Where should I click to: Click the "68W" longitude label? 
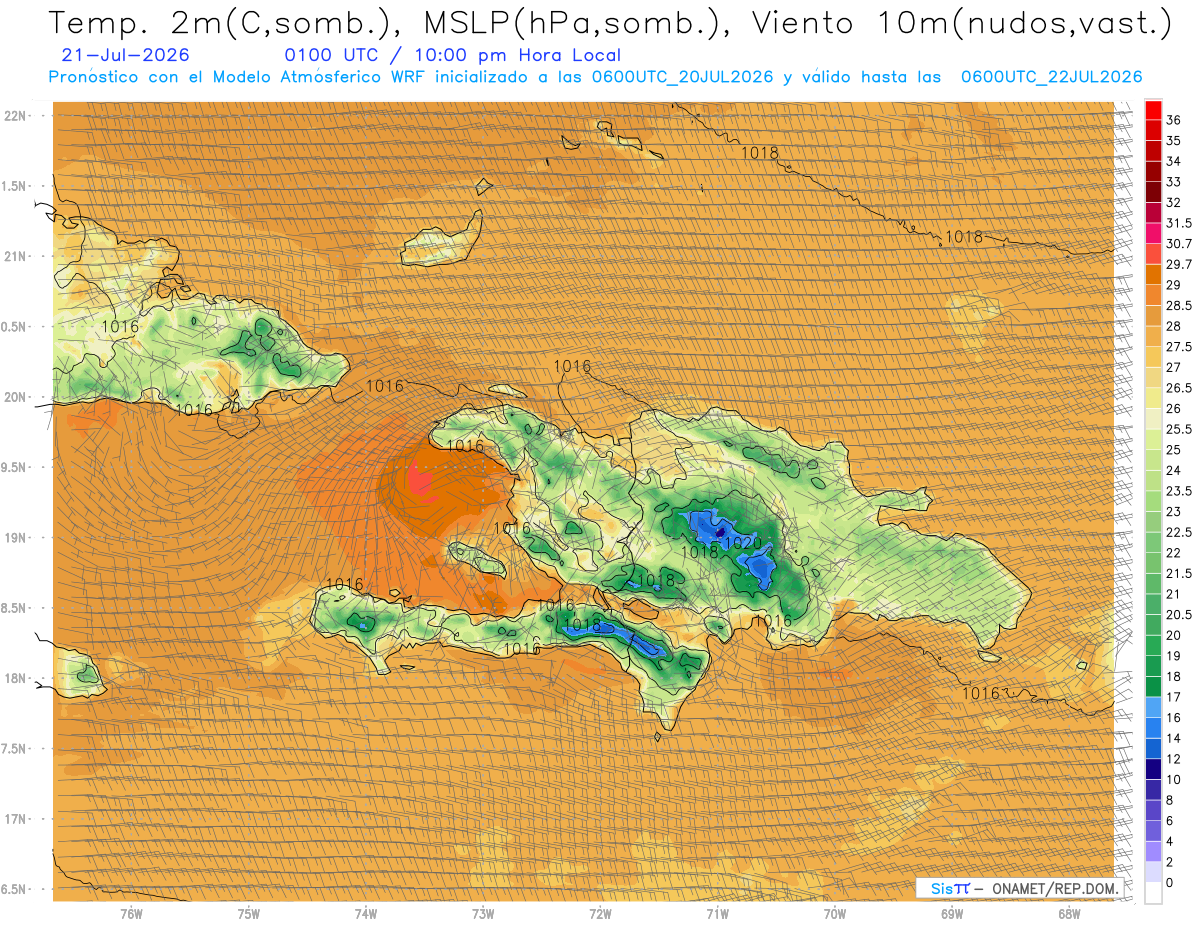coord(1069,913)
